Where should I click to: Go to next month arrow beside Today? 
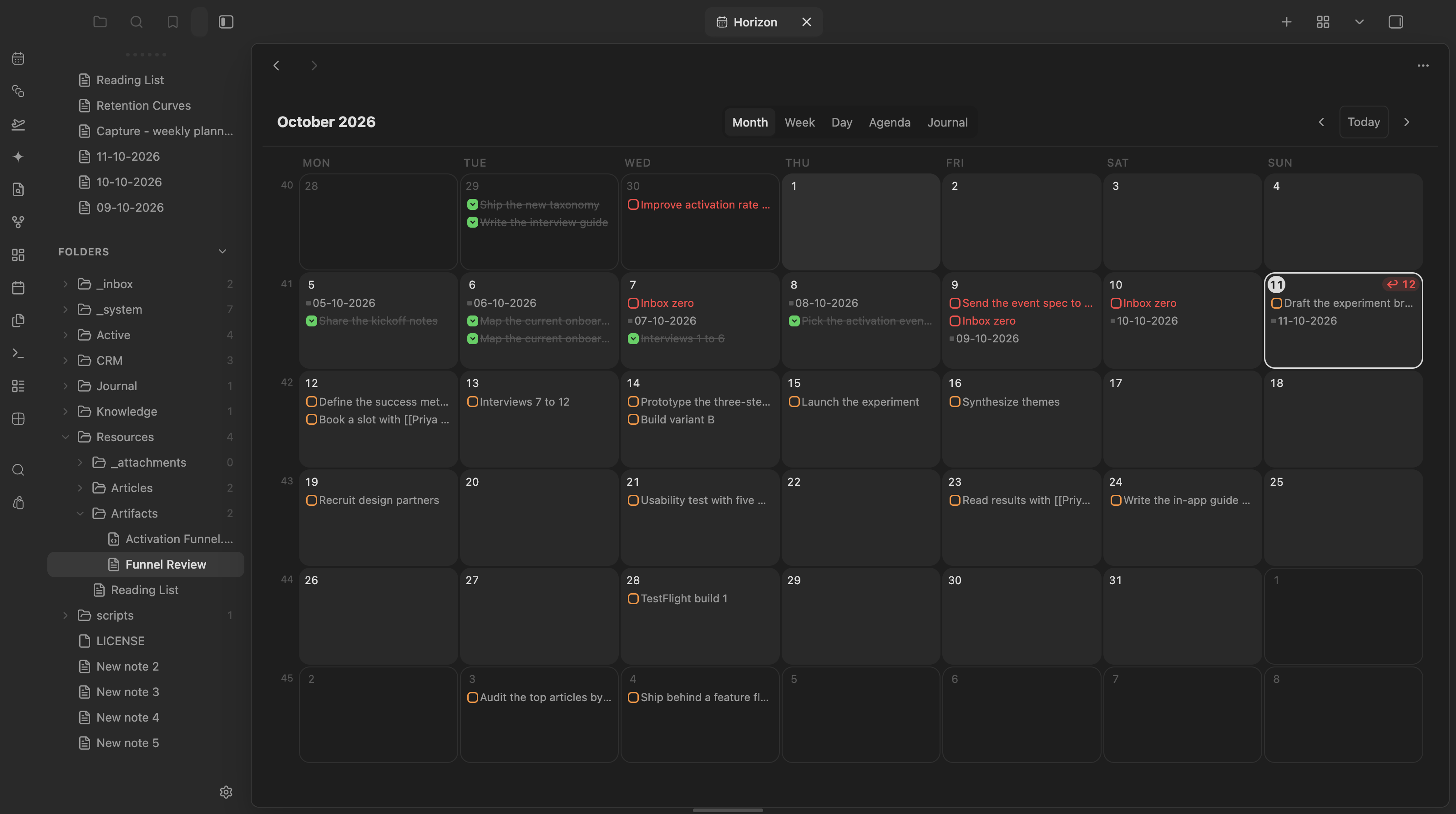pyautogui.click(x=1407, y=122)
